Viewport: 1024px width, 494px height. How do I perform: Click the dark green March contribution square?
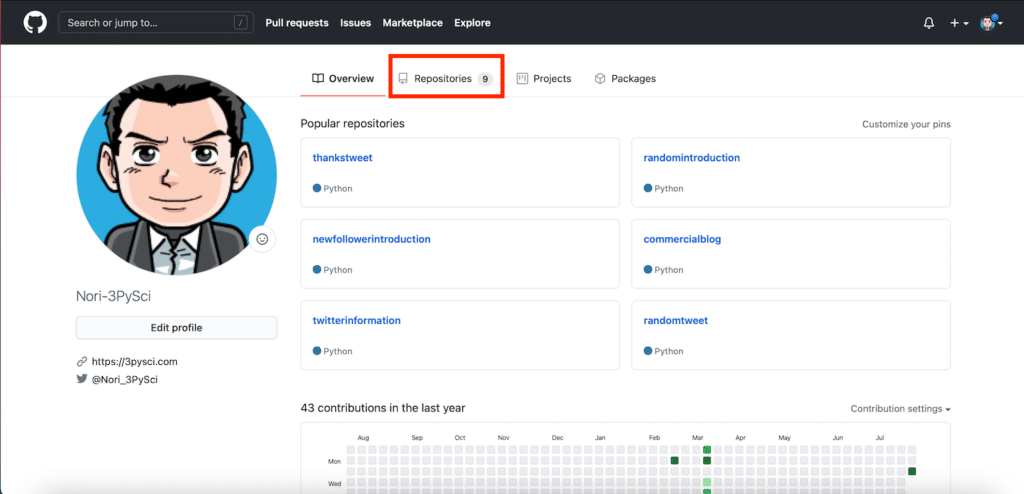(x=707, y=460)
